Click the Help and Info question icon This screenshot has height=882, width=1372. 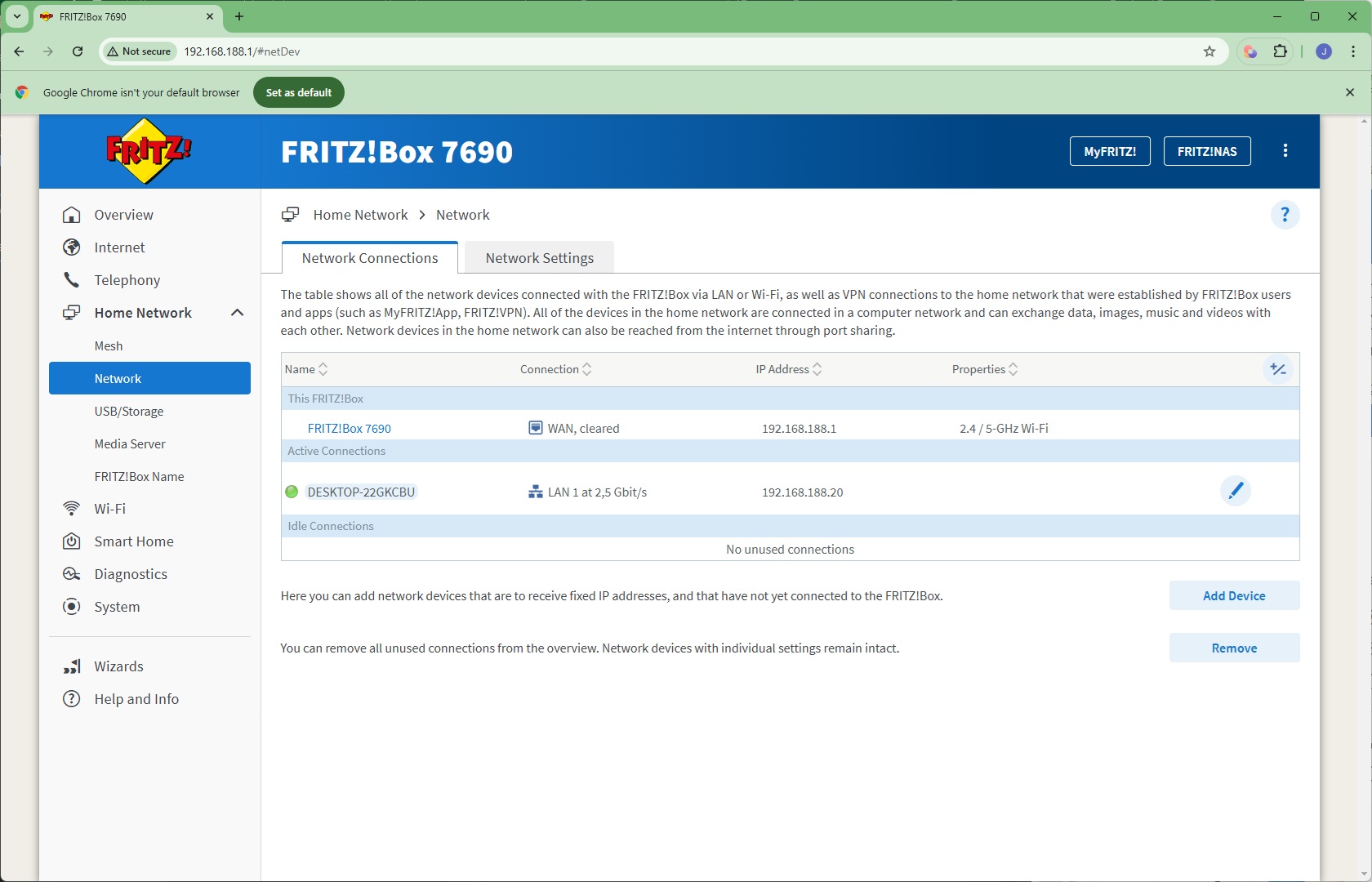coord(72,699)
